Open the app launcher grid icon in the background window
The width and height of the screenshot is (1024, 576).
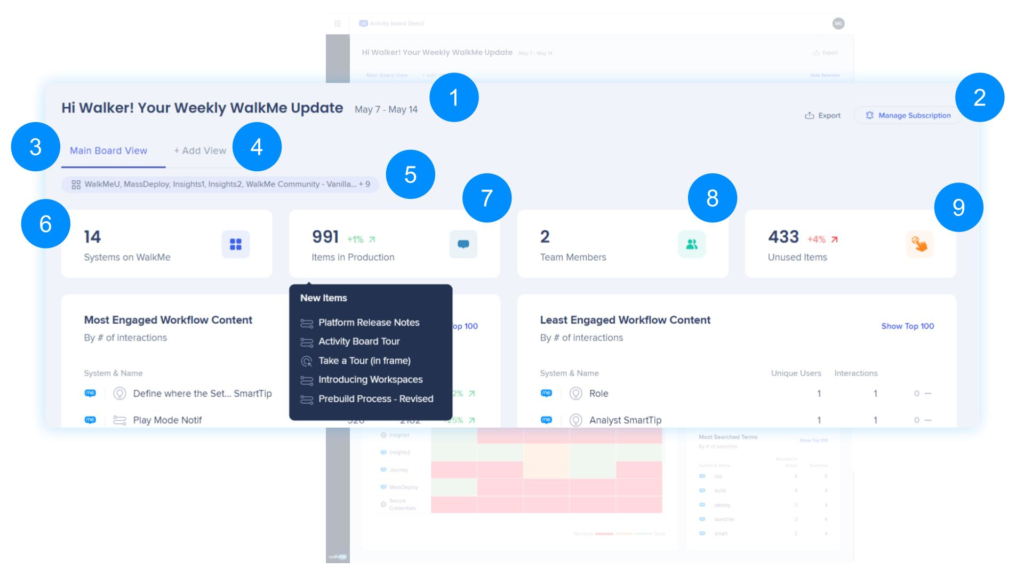[x=338, y=24]
